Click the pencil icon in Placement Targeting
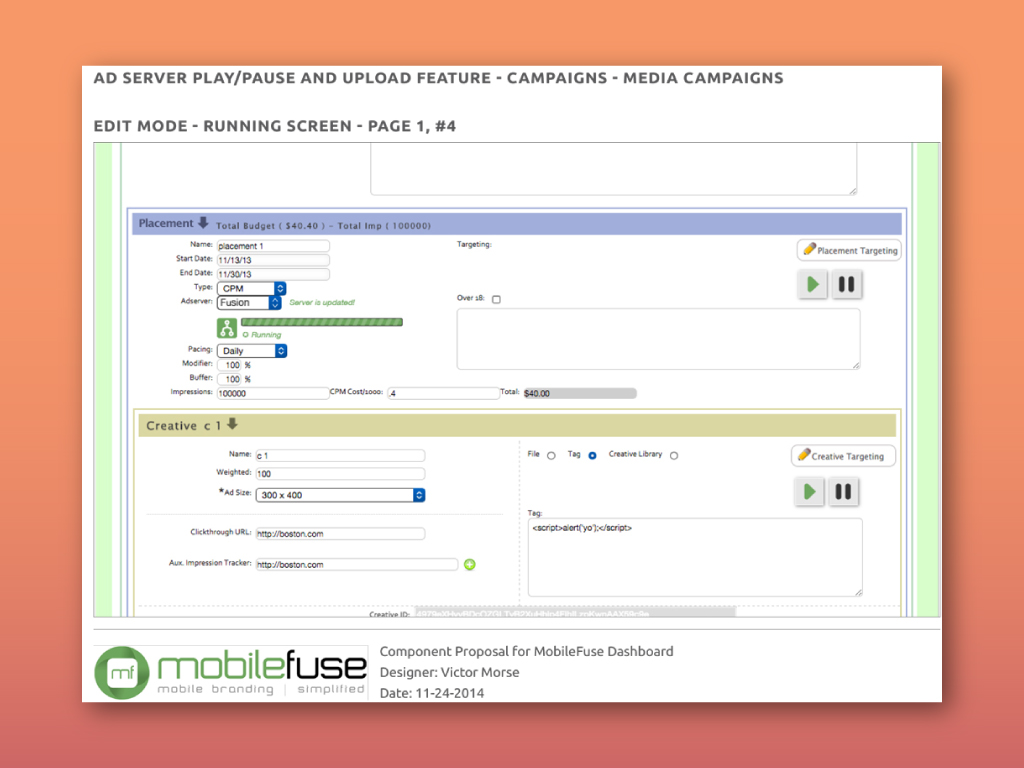This screenshot has height=768, width=1024. 809,249
